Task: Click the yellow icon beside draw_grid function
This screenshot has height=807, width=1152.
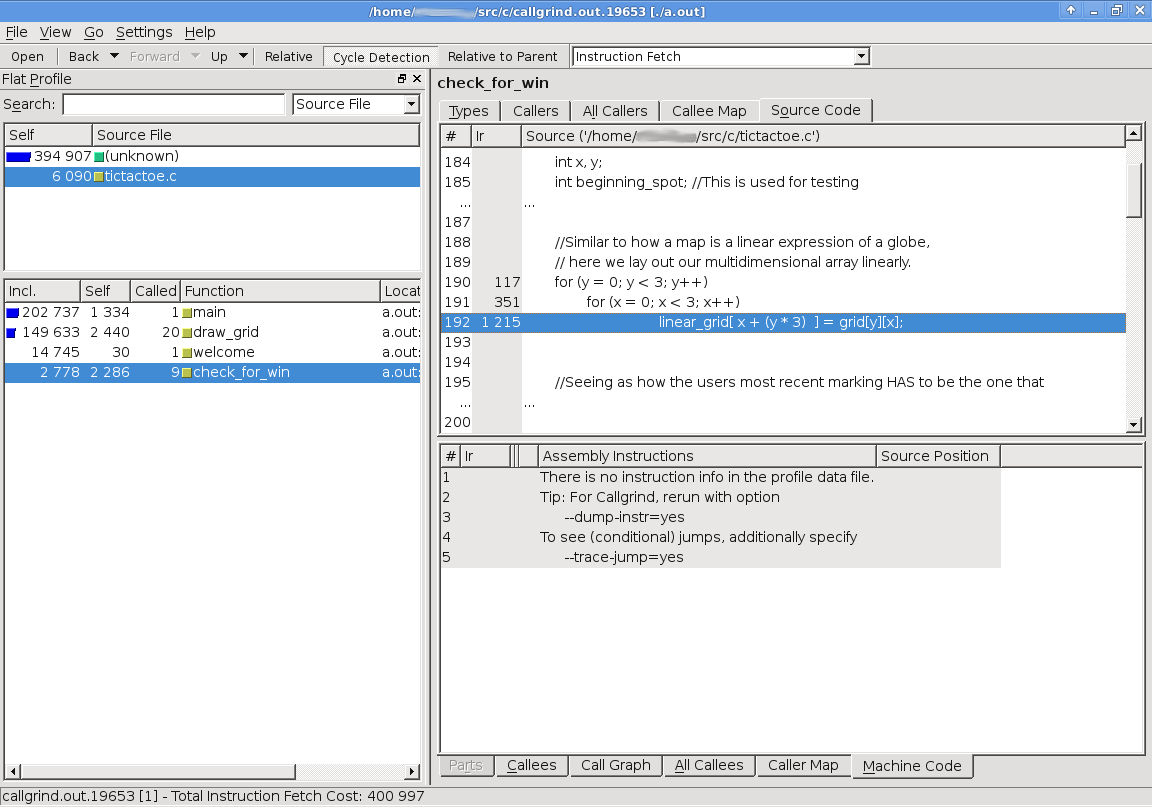Action: tap(187, 332)
